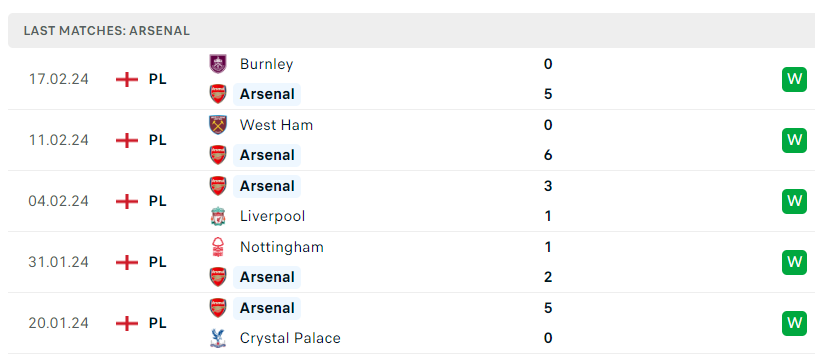This screenshot has width=815, height=360.
Task: Open the Crystal Palace team link
Action: [x=290, y=338]
